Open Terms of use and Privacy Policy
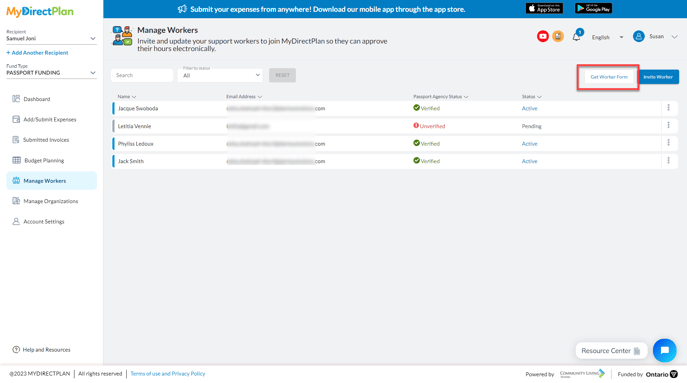 coord(168,373)
